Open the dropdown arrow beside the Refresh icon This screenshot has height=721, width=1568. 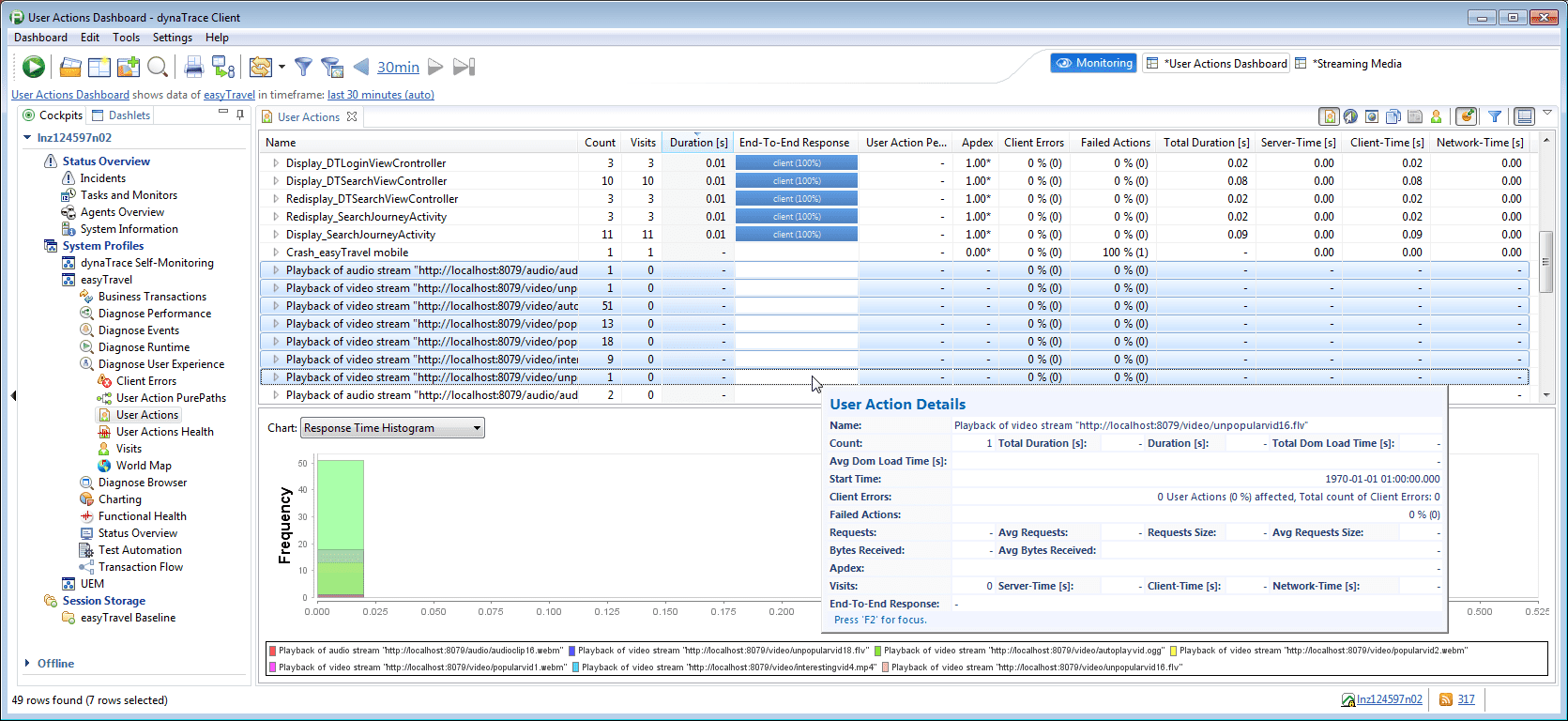[282, 67]
